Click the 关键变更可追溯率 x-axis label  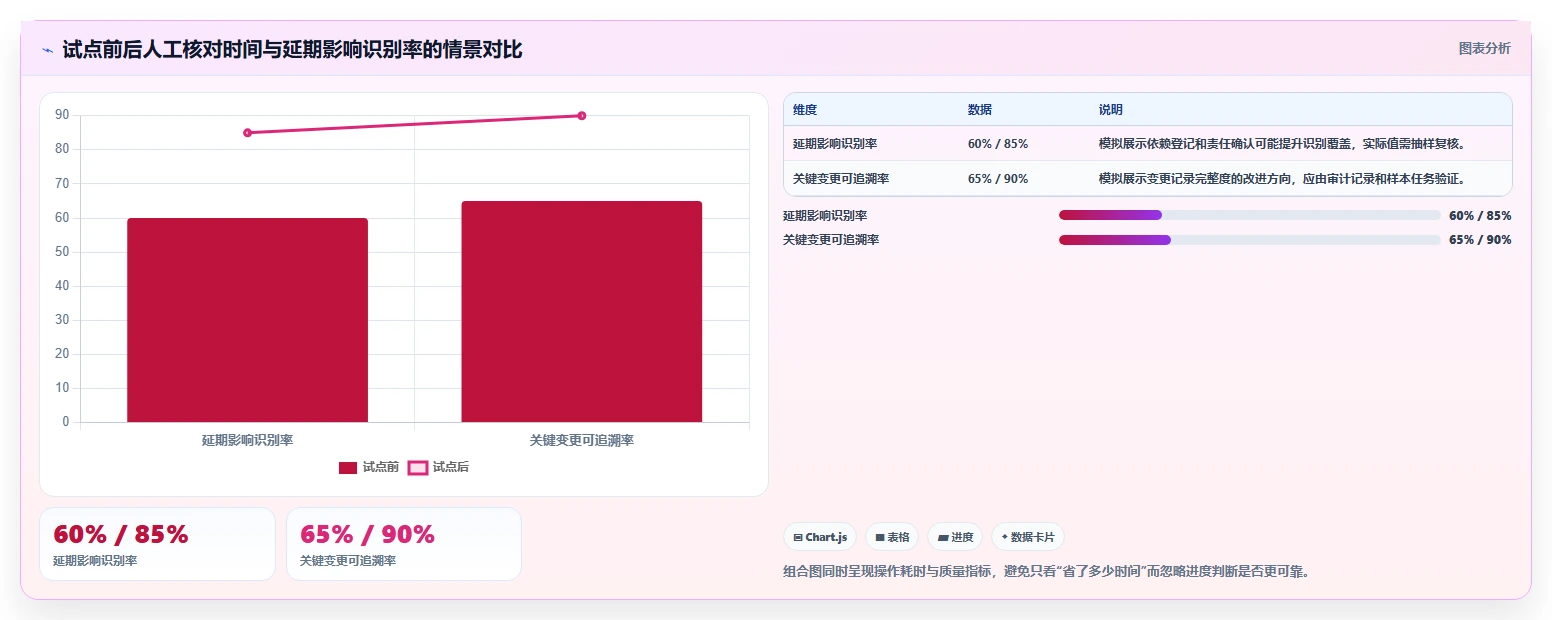[582, 440]
